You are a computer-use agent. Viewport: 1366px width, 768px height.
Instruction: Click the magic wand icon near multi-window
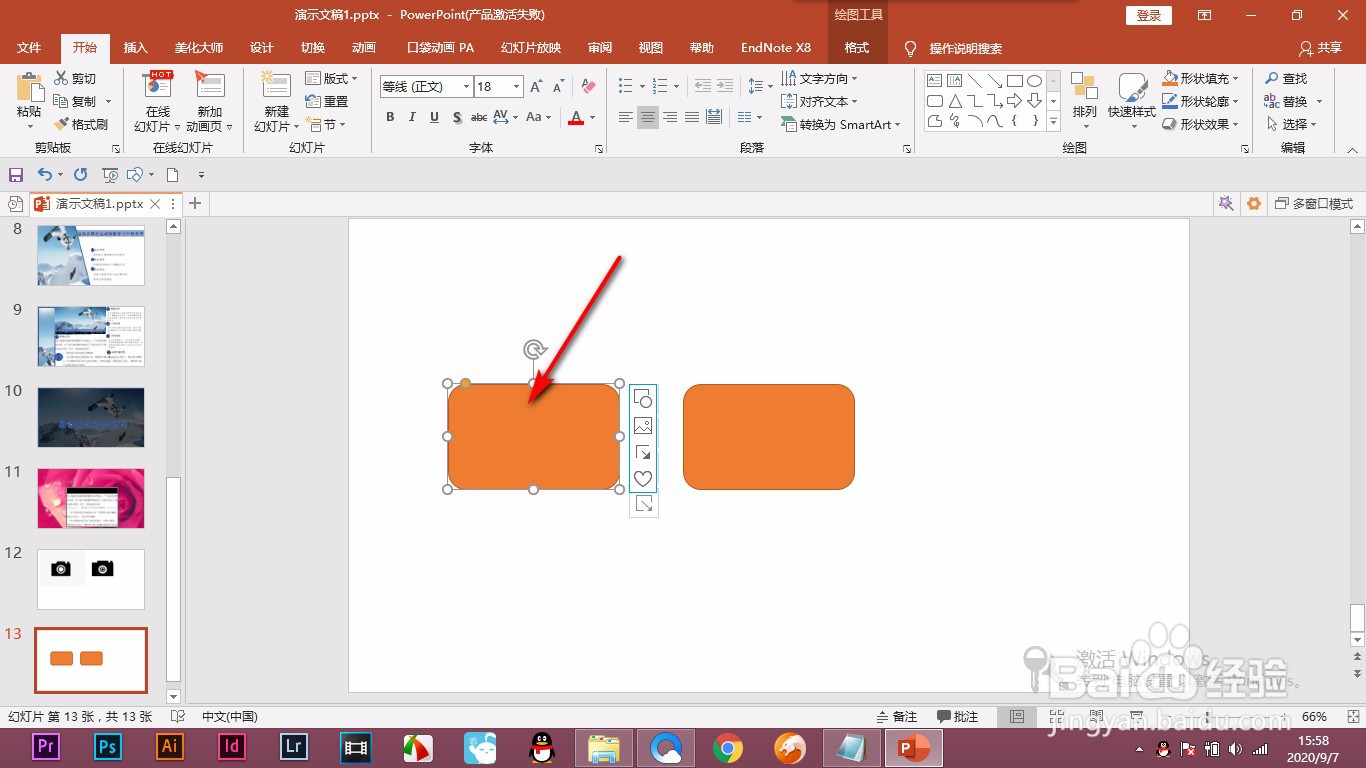(x=1225, y=203)
